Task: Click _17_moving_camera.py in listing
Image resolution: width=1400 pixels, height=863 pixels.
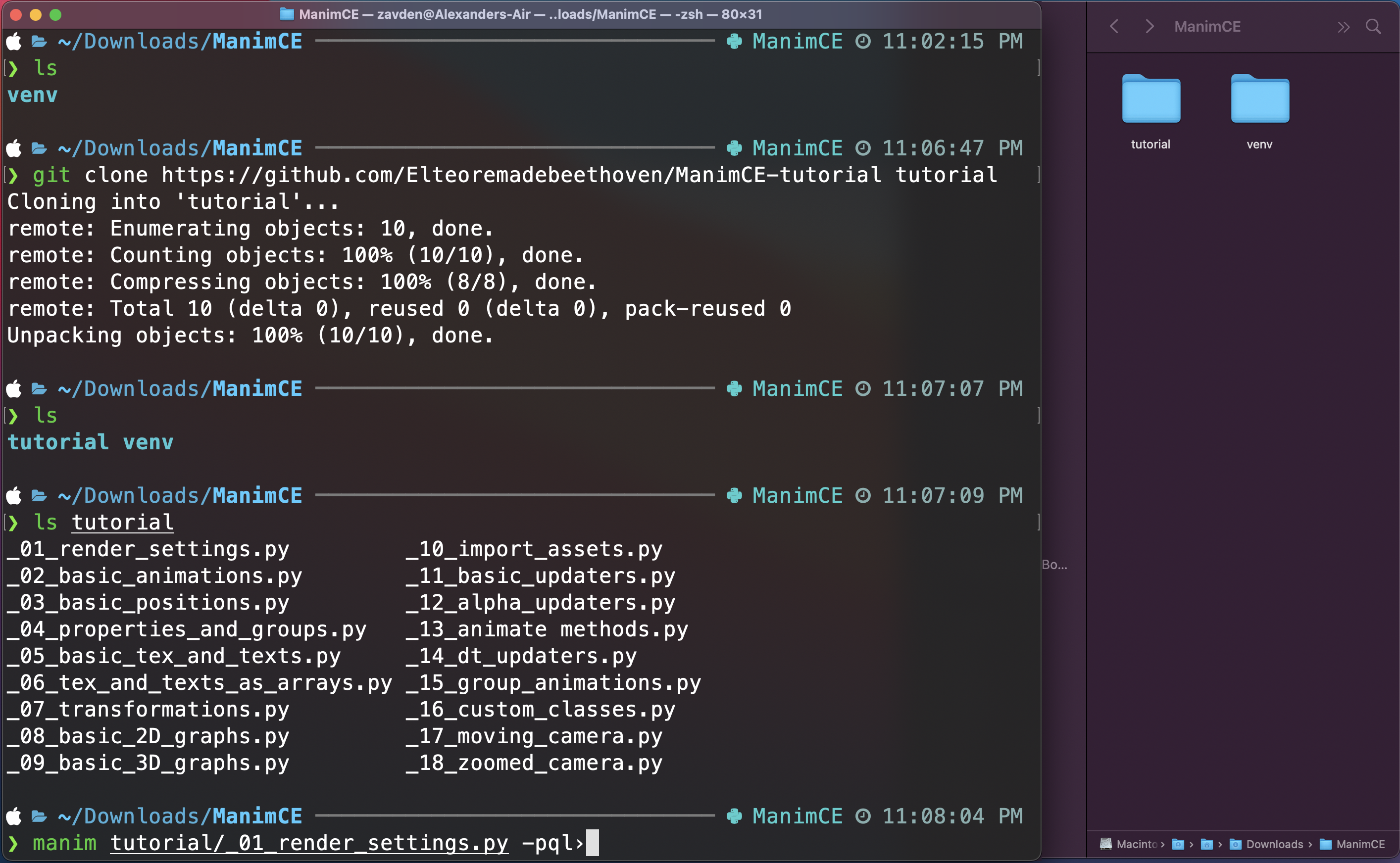Action: 534,736
